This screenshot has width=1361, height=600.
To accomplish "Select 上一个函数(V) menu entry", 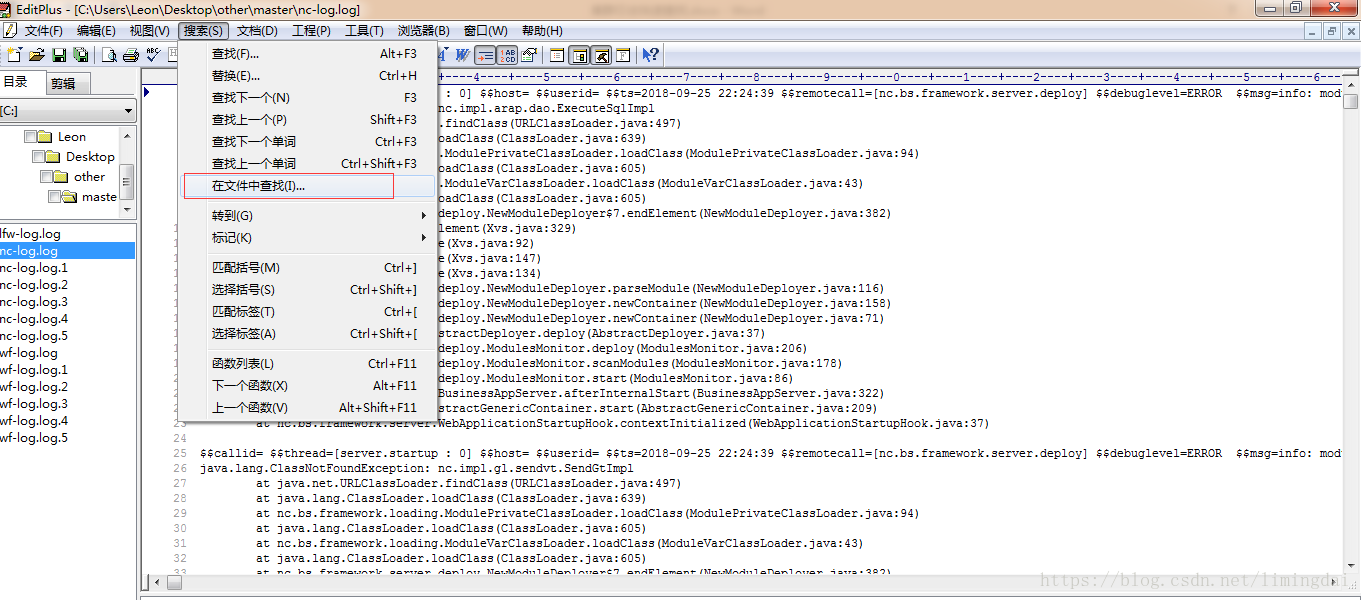I will point(307,408).
